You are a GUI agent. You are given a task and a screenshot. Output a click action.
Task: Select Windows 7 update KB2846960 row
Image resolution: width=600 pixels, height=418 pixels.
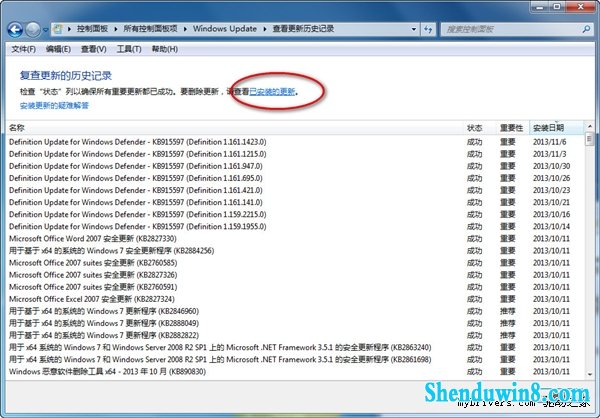click(295, 311)
